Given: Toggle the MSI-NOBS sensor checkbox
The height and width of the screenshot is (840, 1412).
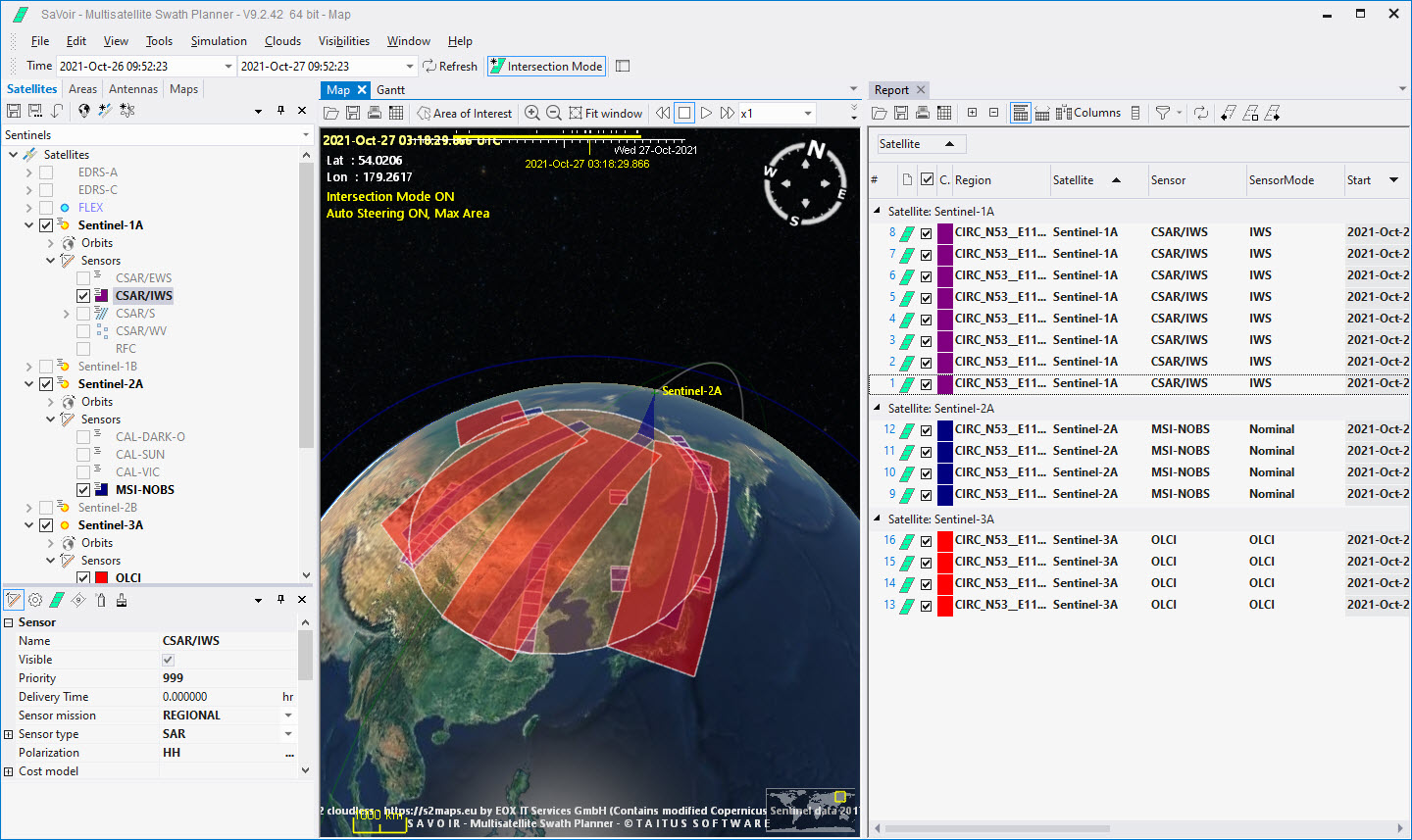Looking at the screenshot, I should coord(83,490).
